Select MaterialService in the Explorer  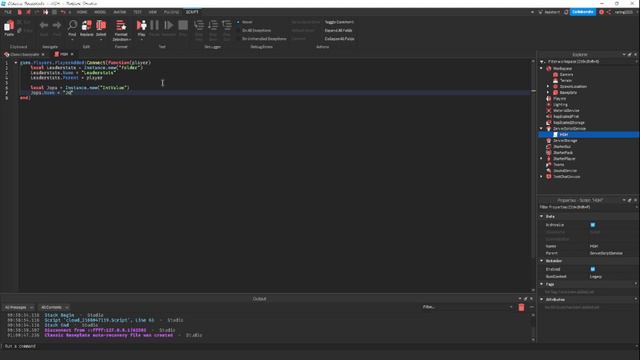tap(566, 111)
